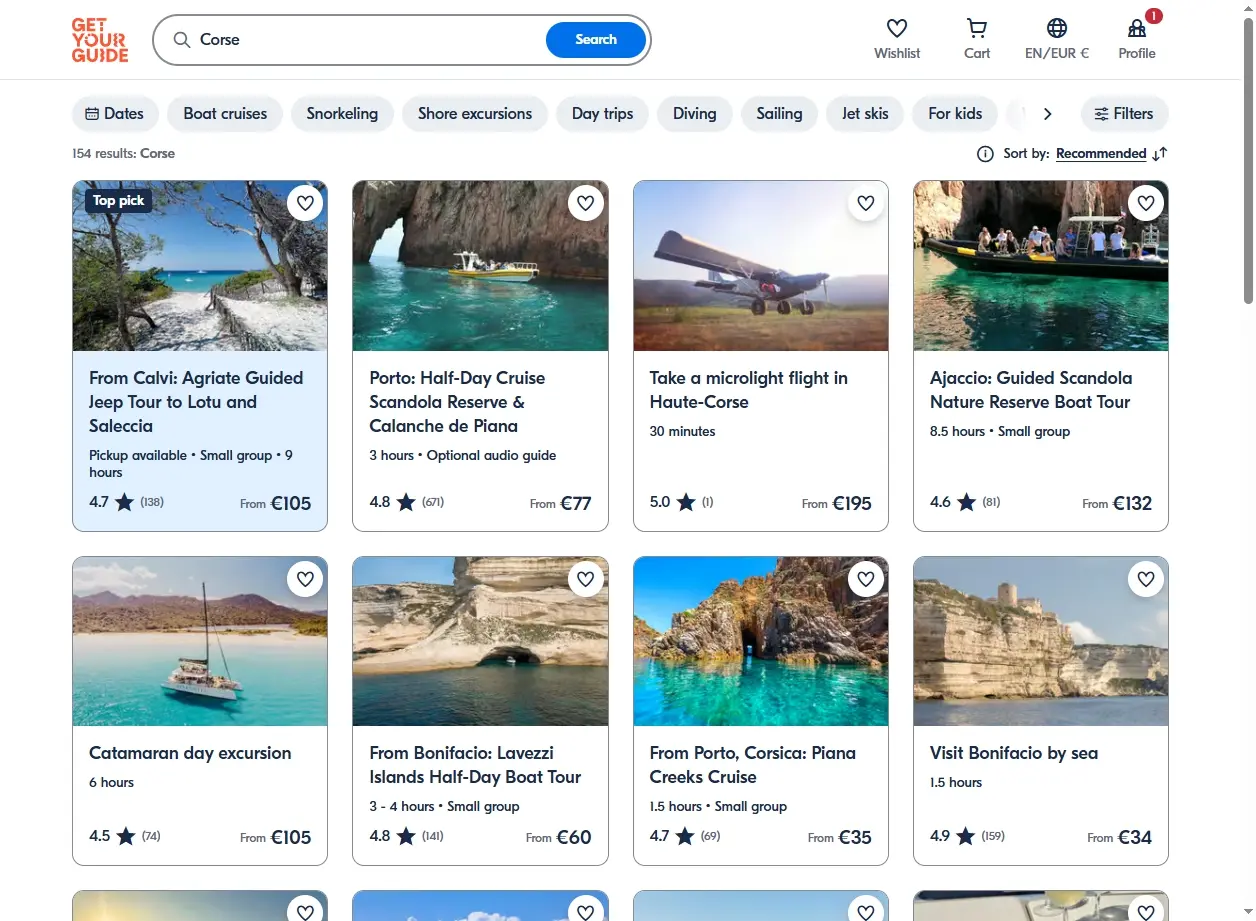Image resolution: width=1256 pixels, height=921 pixels.
Task: Open 'Take a microlight flight in Haute-Corse'
Action: coord(749,390)
